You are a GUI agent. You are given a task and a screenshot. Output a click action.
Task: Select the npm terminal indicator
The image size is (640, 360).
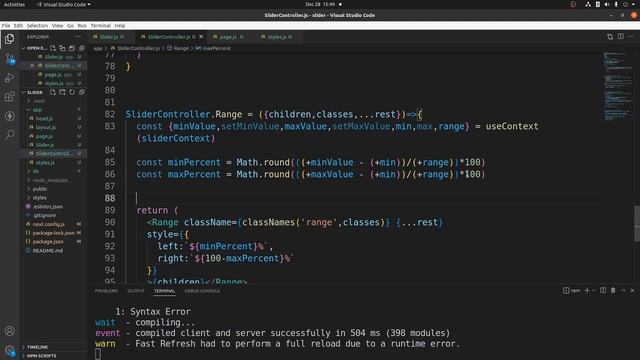(571, 291)
